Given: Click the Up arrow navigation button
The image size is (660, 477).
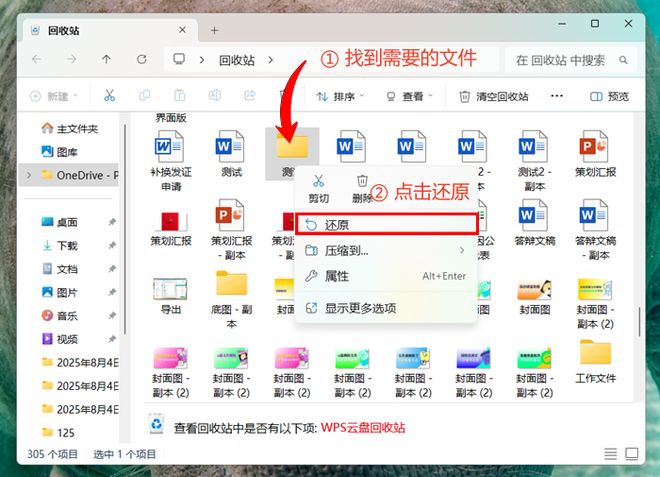Looking at the screenshot, I should 106,59.
